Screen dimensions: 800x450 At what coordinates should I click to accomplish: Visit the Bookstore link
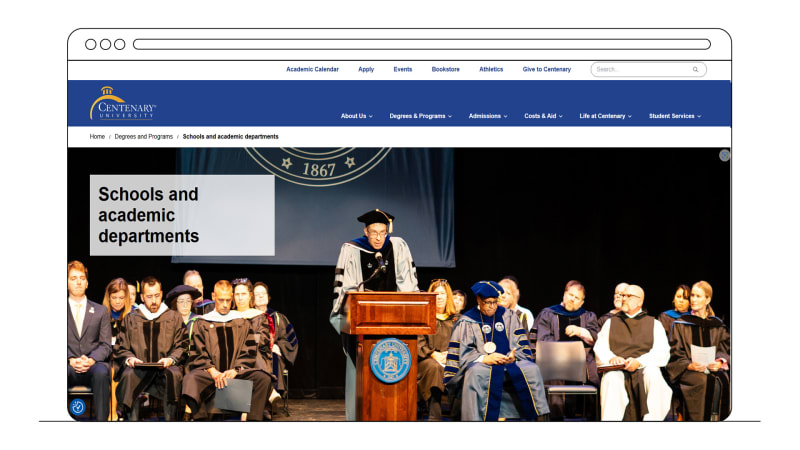[445, 70]
